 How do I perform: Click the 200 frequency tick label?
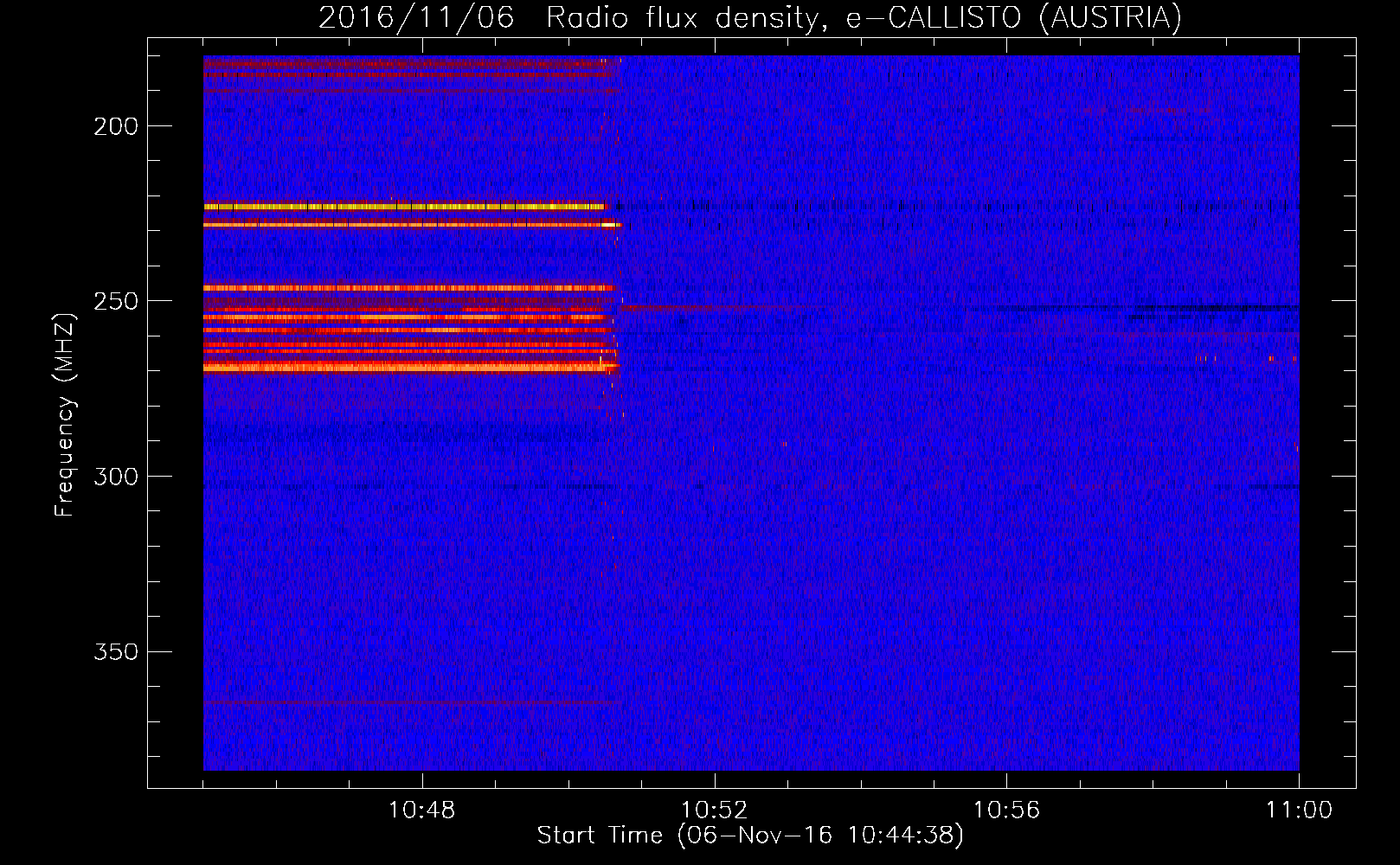[116, 127]
